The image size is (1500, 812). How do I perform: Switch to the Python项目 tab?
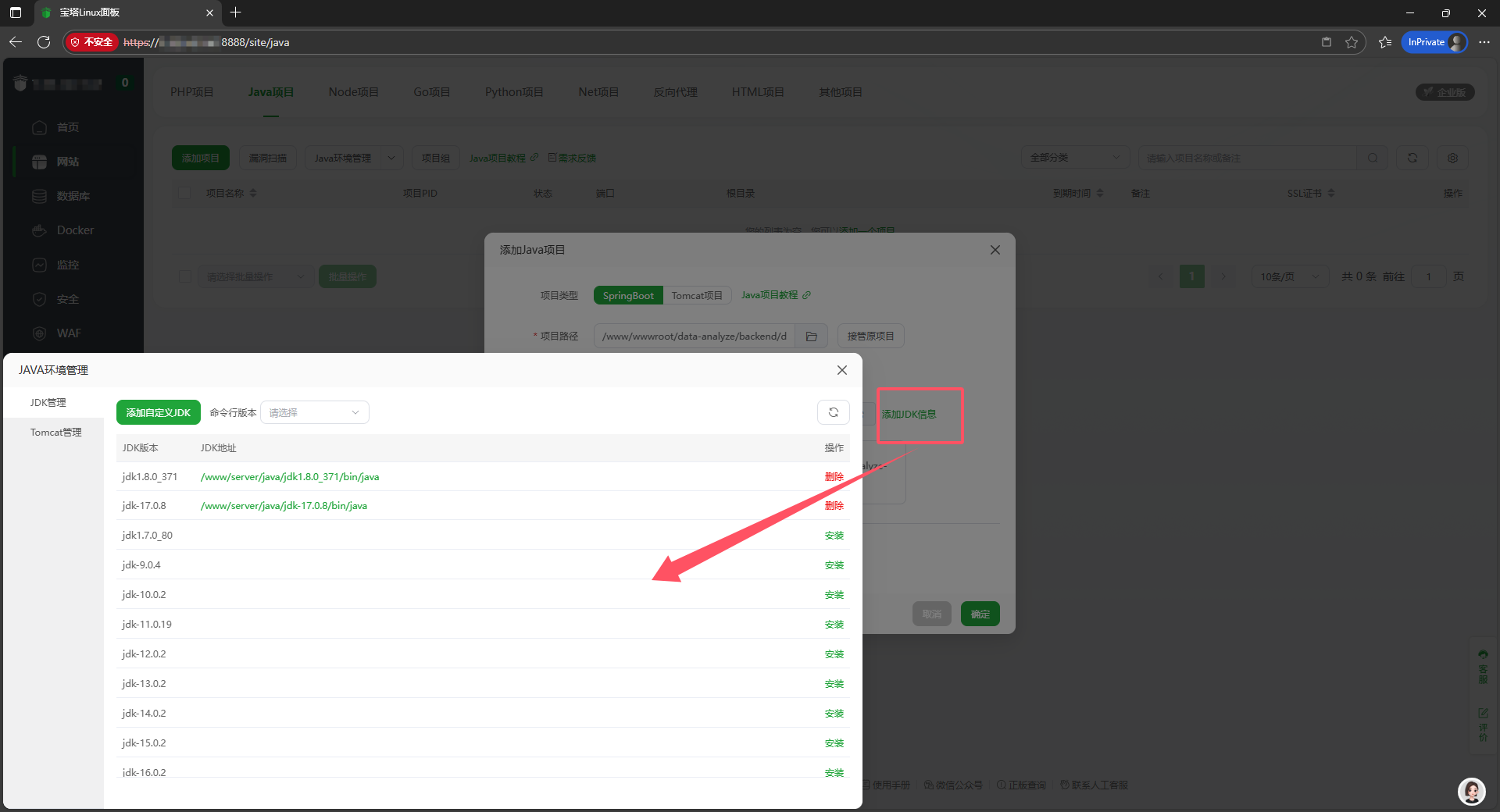click(x=514, y=91)
